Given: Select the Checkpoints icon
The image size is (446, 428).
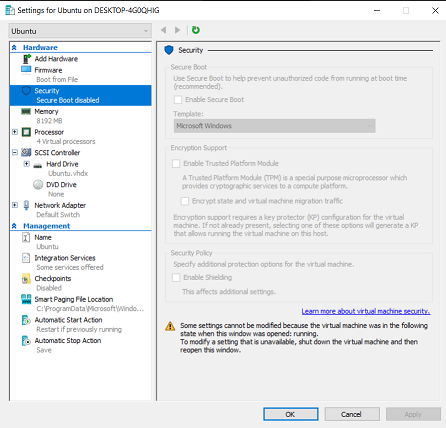Looking at the screenshot, I should point(26,279).
